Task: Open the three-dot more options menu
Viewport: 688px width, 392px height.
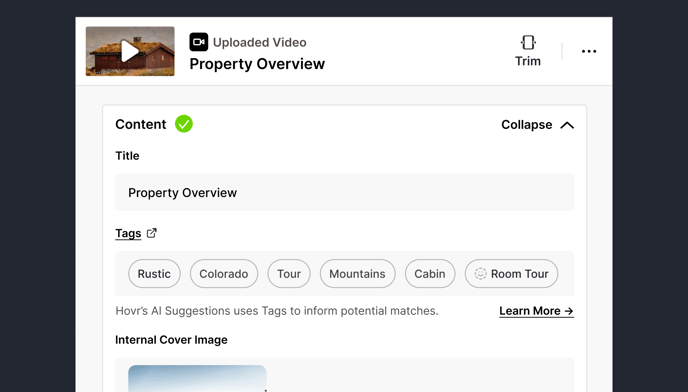Action: tap(589, 51)
